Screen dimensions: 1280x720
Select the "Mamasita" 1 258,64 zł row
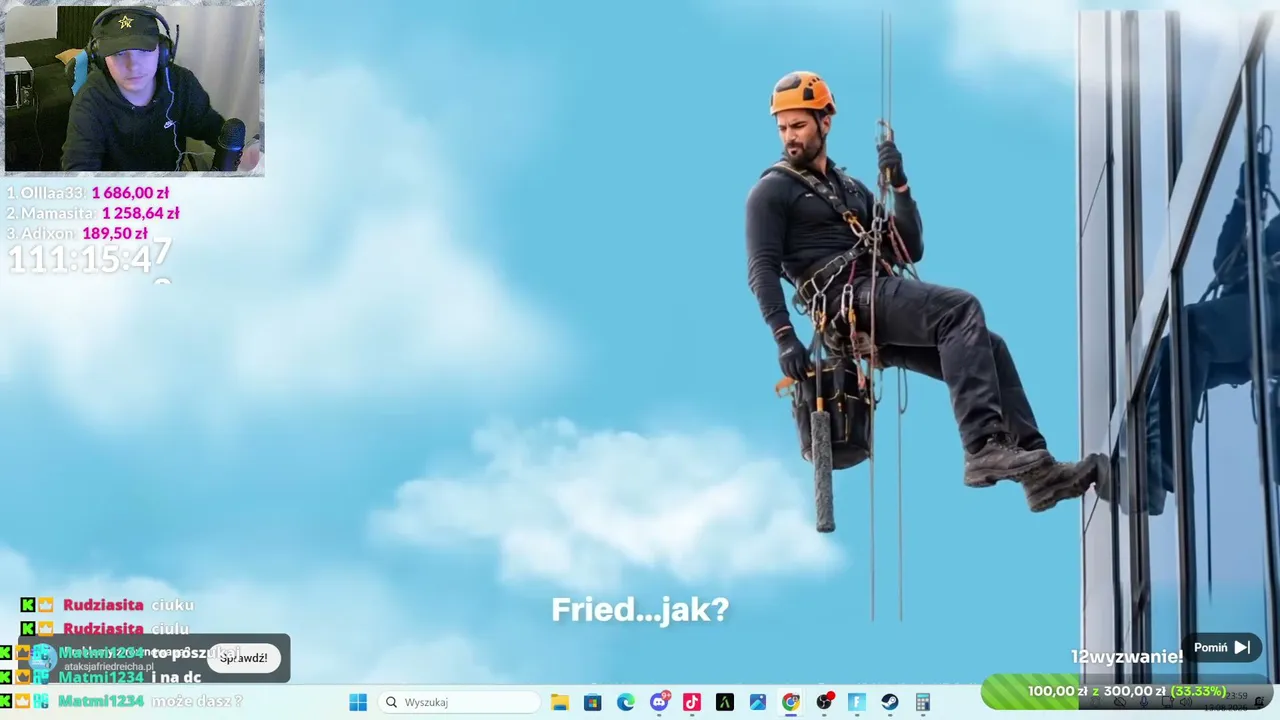[x=93, y=213]
